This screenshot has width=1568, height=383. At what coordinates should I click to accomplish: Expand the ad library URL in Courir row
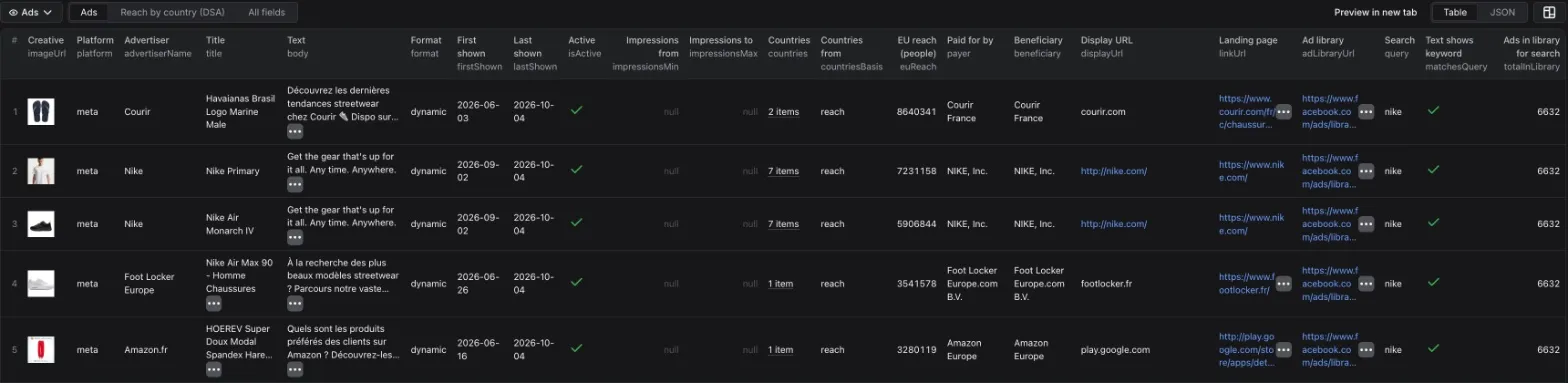pos(1366,111)
